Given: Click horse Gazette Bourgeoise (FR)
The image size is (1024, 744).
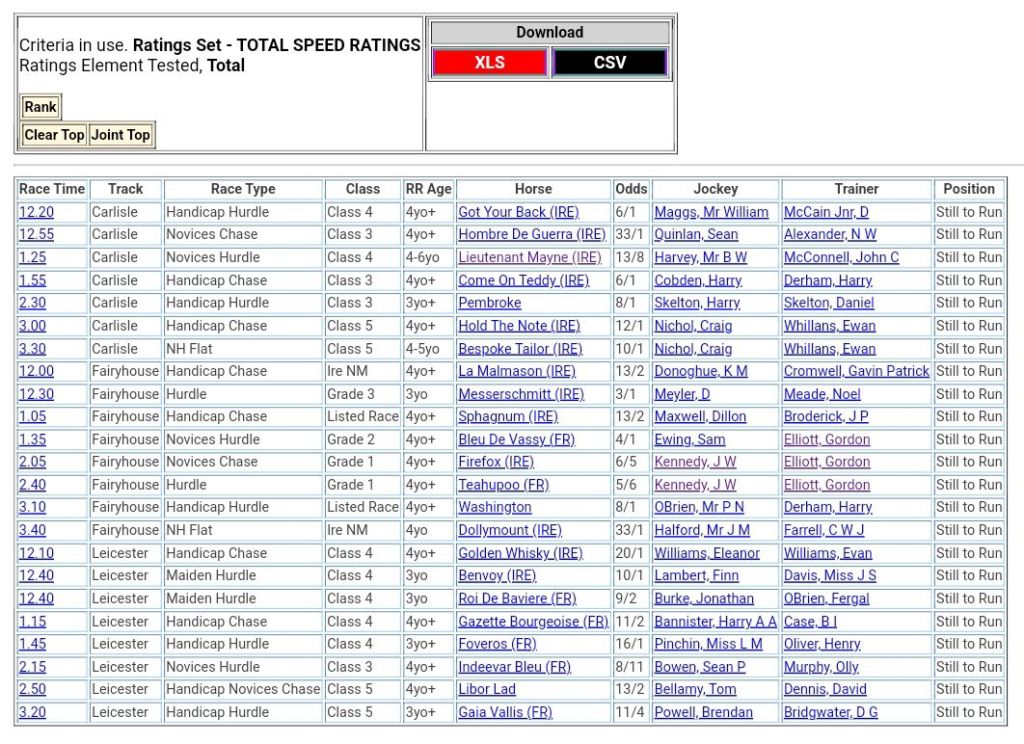Looking at the screenshot, I should coord(533,622).
